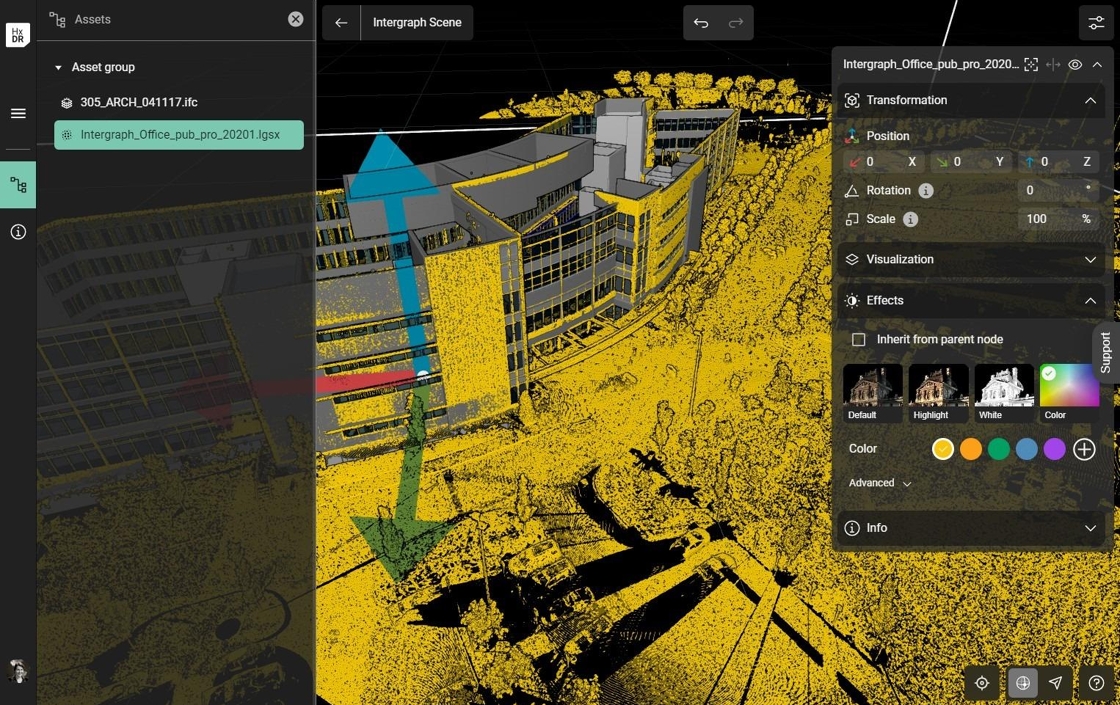
Task: Edit the Scale percentage field
Action: [x=1059, y=219]
